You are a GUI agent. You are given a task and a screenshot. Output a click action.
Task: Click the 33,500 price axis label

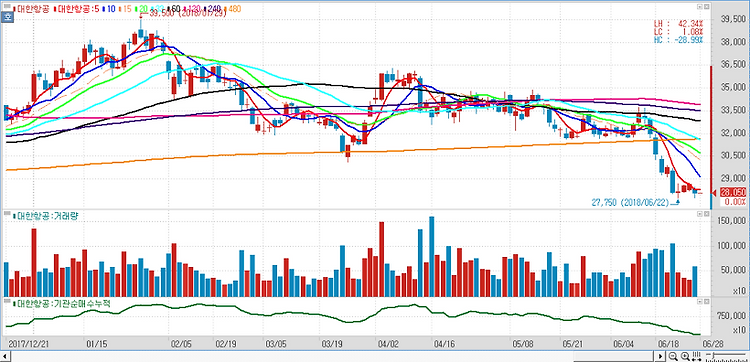pos(733,110)
